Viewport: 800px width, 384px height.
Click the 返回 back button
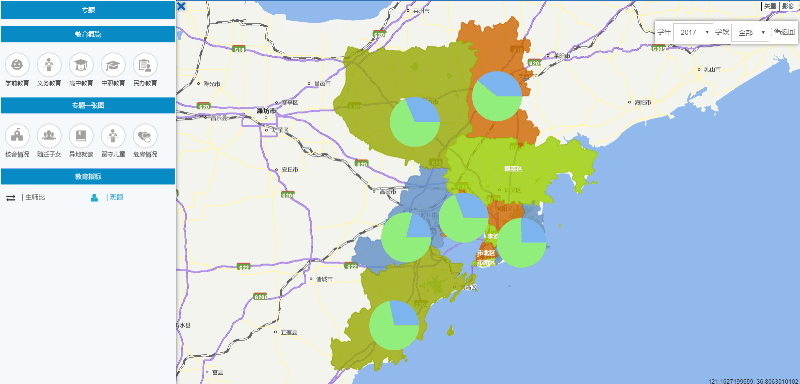pos(784,32)
